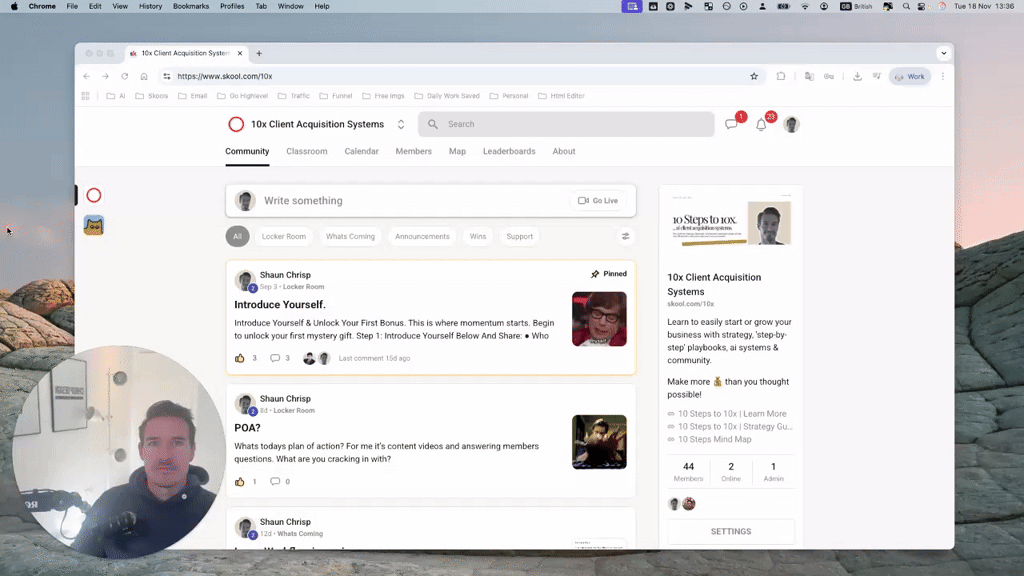The height and width of the screenshot is (576, 1024).
Task: Open 10 Steps to 10x Learn More link
Action: [x=732, y=413]
